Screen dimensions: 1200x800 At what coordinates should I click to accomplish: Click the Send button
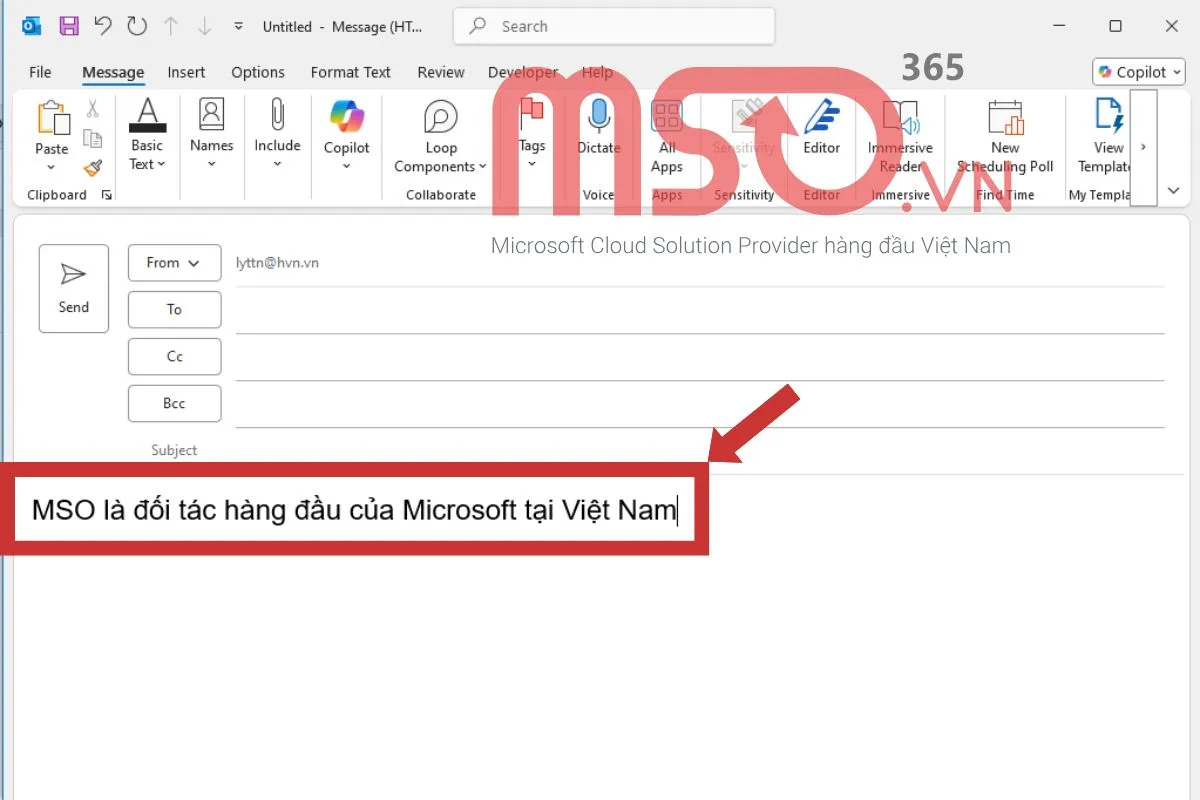[73, 288]
